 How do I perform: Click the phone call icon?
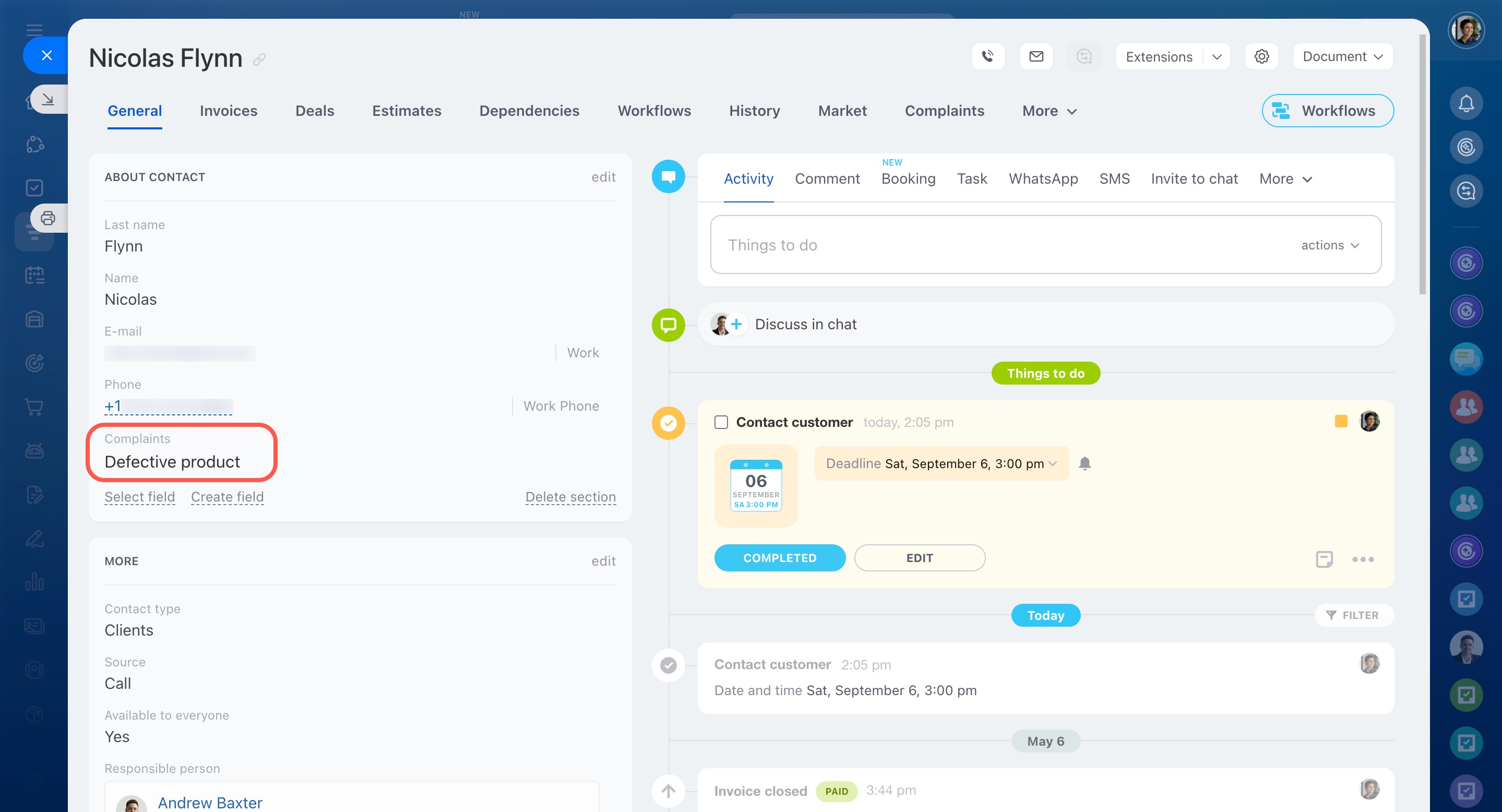[988, 56]
